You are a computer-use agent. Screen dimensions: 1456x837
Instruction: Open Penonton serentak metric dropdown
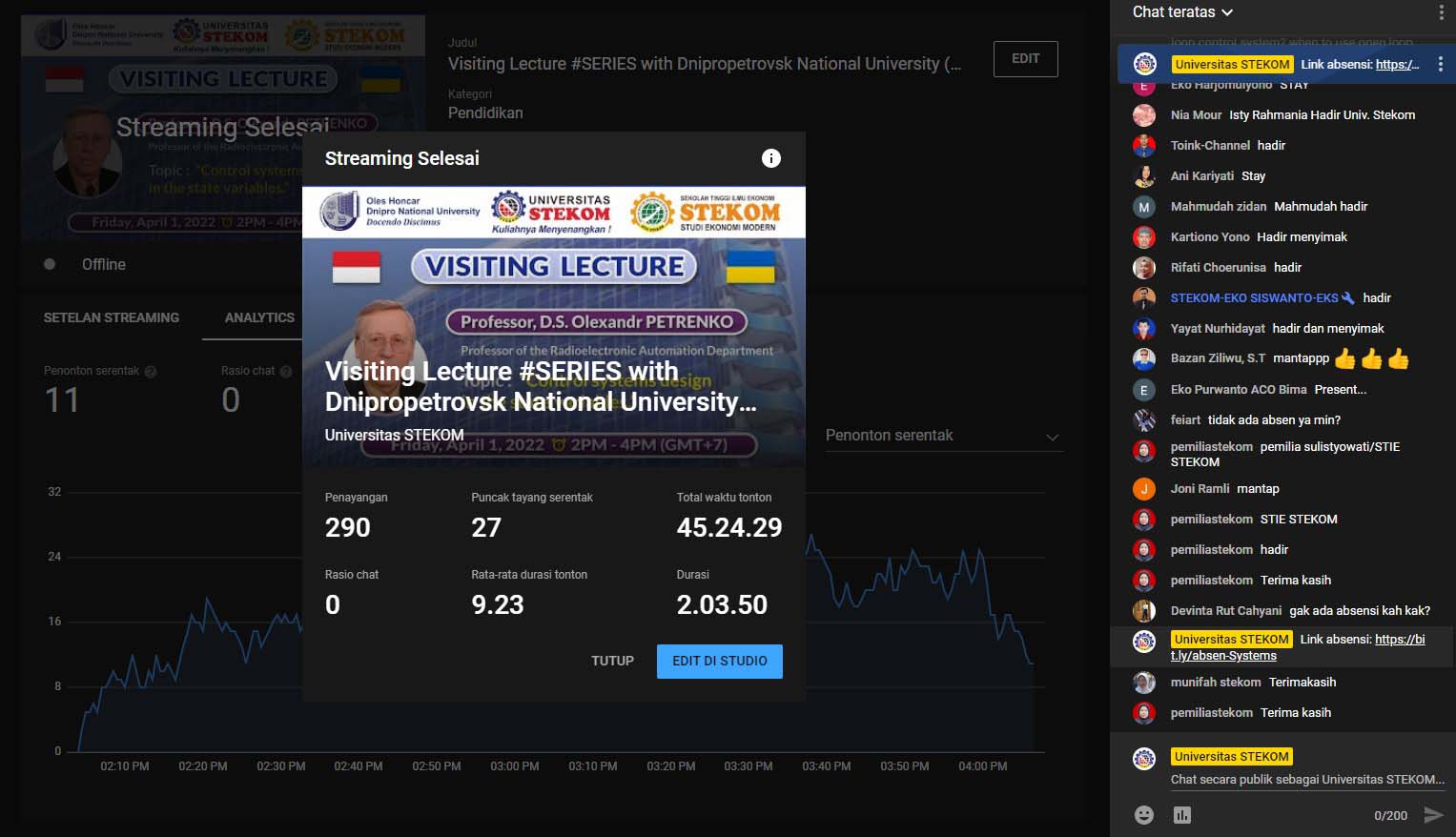[943, 436]
